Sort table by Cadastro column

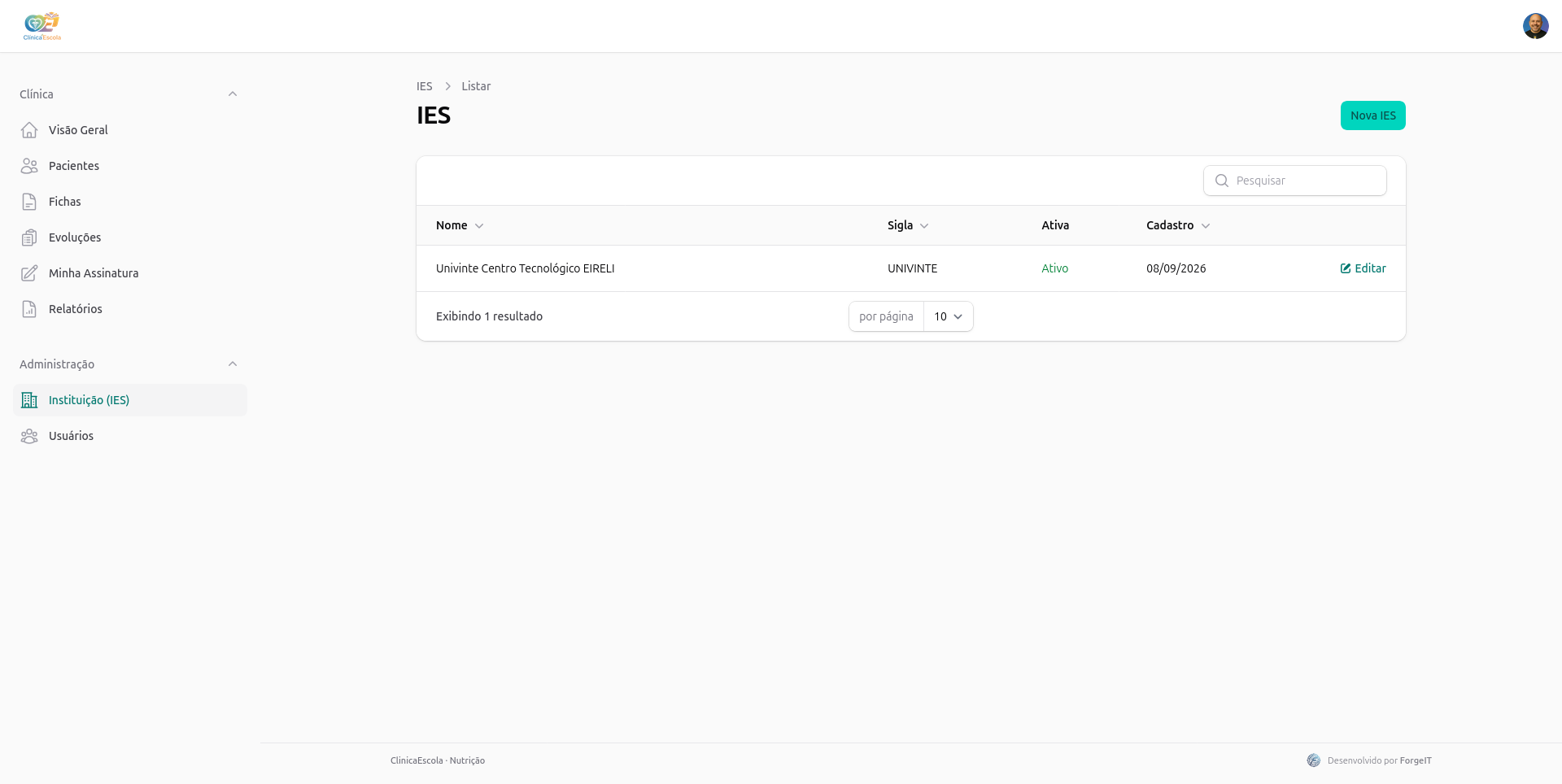coord(1178,225)
